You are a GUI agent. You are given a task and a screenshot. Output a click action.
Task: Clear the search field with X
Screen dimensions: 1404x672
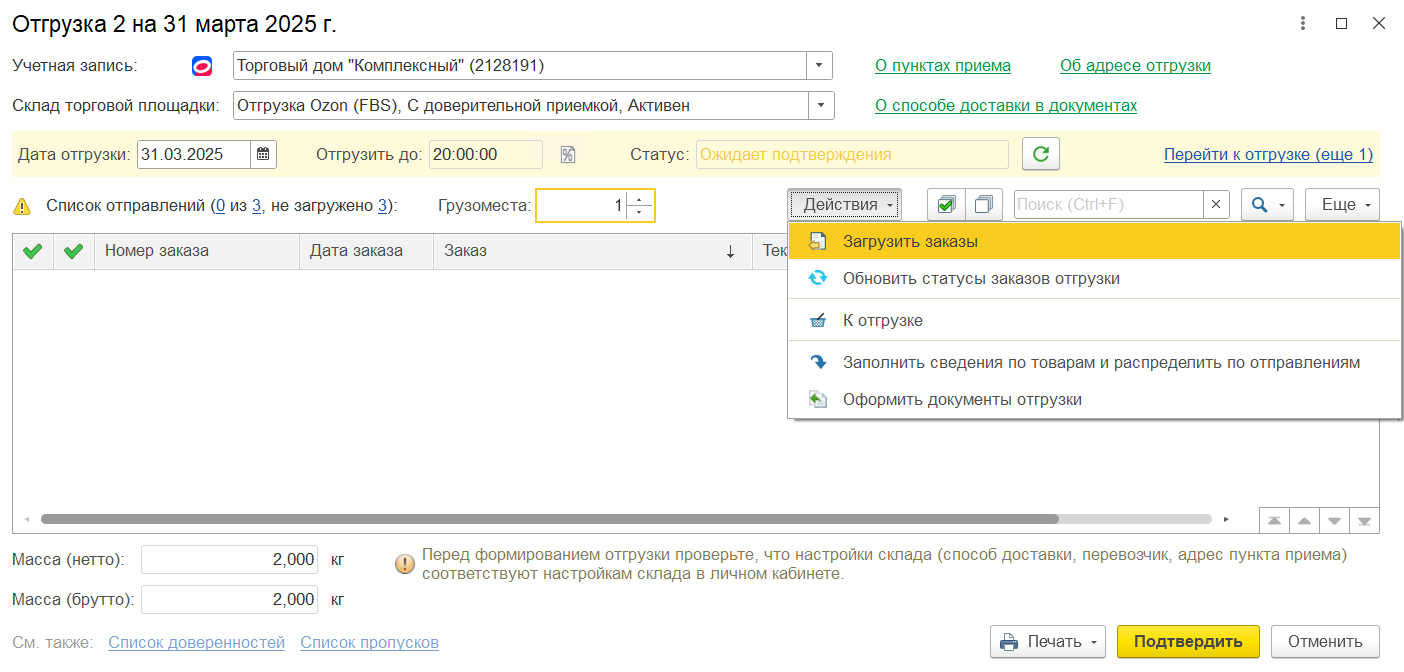1216,204
